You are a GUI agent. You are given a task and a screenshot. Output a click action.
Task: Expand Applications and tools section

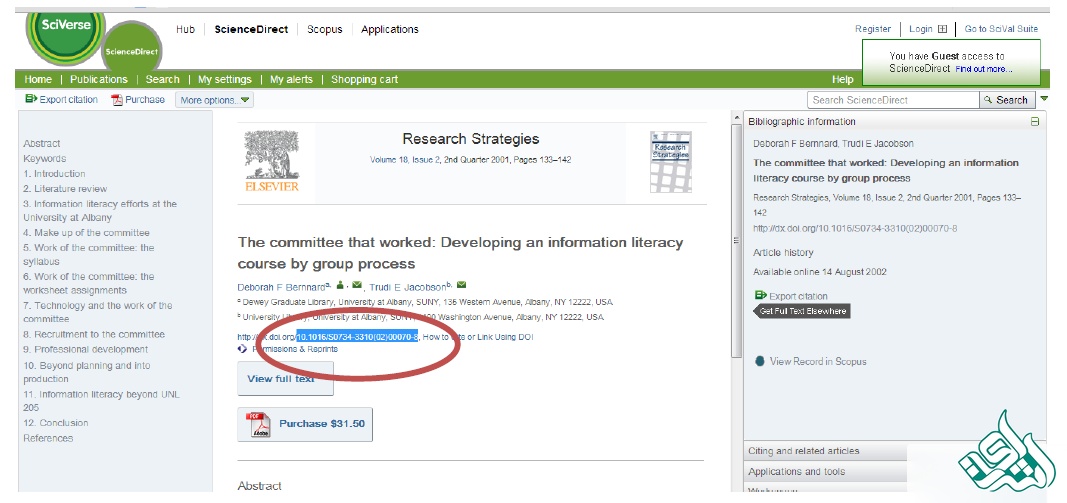point(825,471)
